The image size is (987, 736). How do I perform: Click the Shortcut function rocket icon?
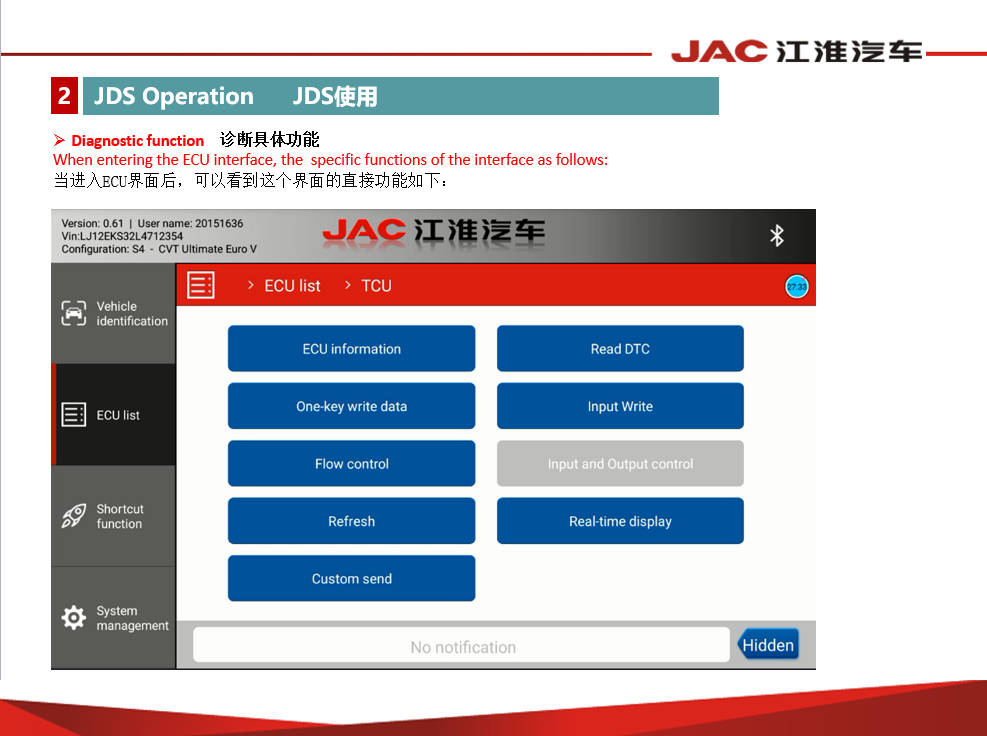coord(74,516)
